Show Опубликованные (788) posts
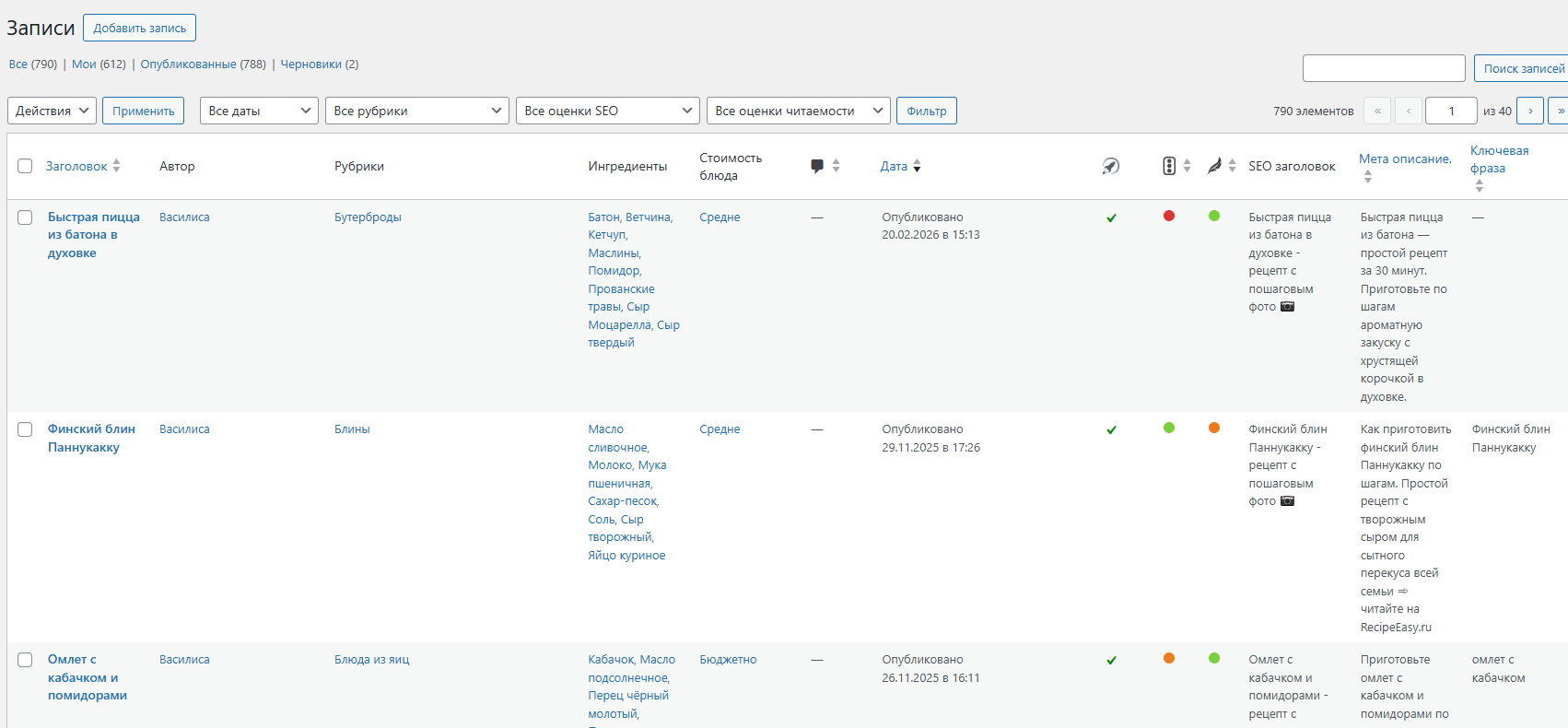The height and width of the screenshot is (728, 1568). [203, 65]
